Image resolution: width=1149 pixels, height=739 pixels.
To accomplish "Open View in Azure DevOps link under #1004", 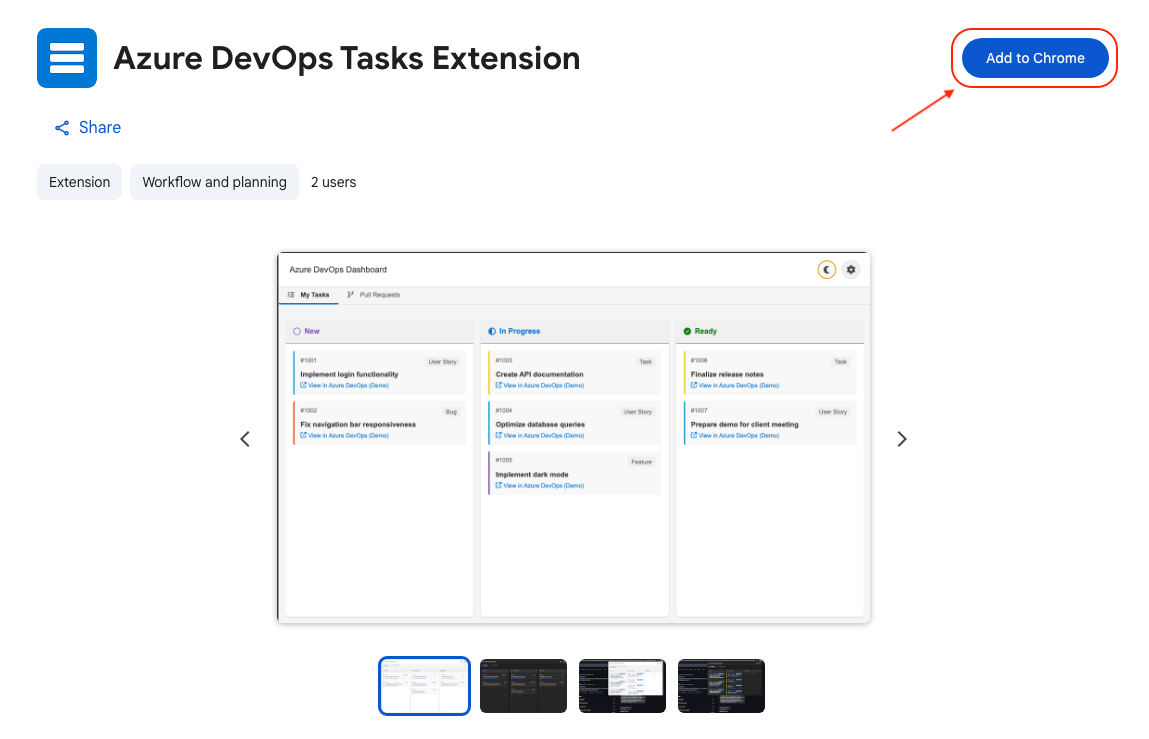I will (539, 435).
